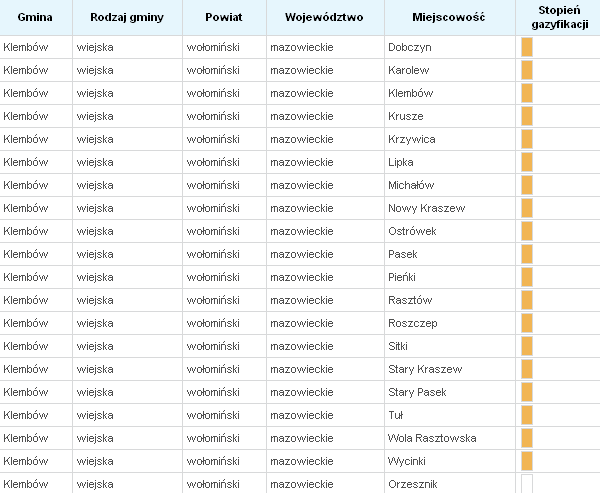Click orange gasification bar in Pasek row
The width and height of the screenshot is (600, 493).
pos(527,254)
